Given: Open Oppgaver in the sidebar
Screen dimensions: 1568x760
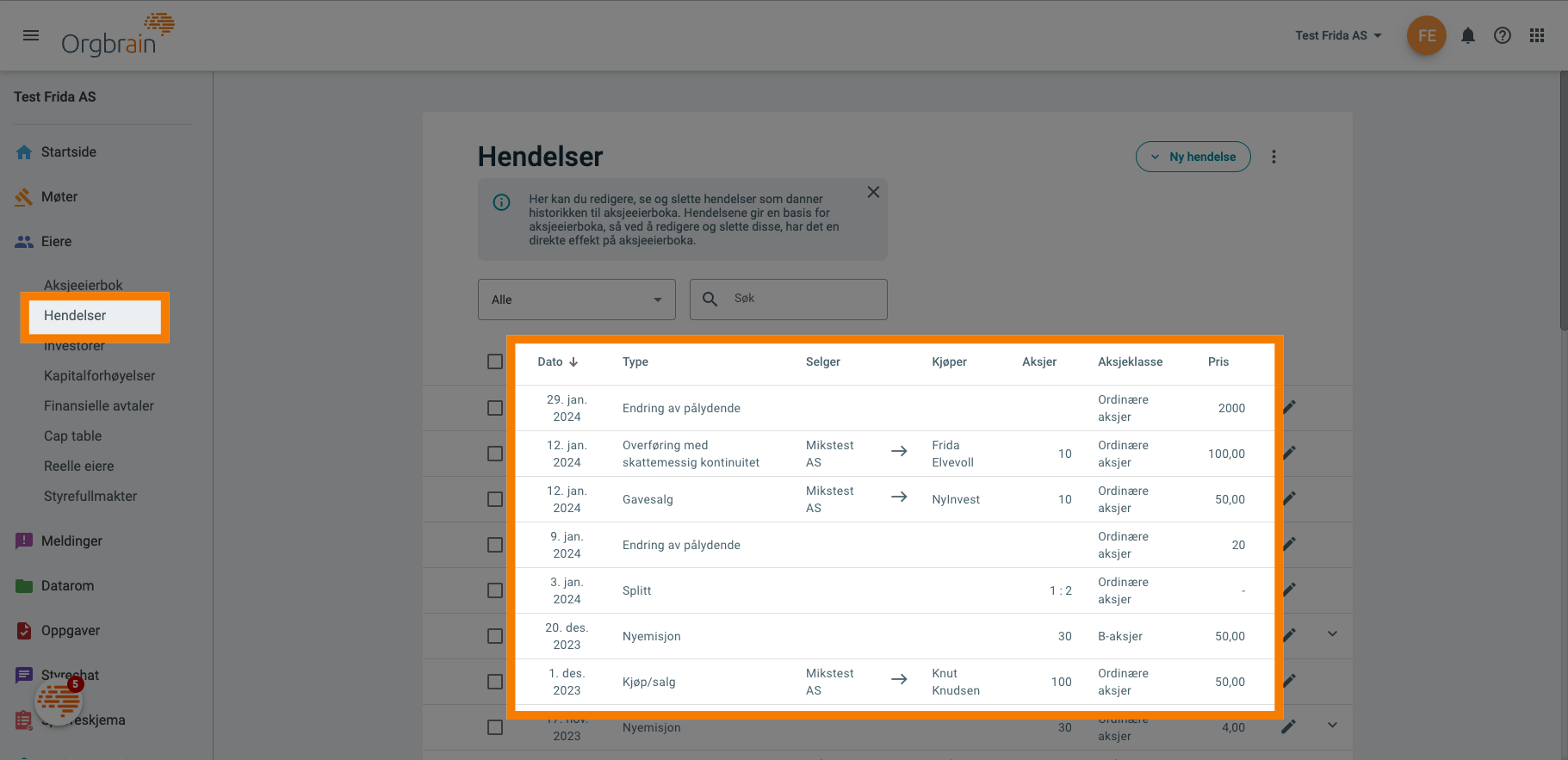Looking at the screenshot, I should point(71,631).
